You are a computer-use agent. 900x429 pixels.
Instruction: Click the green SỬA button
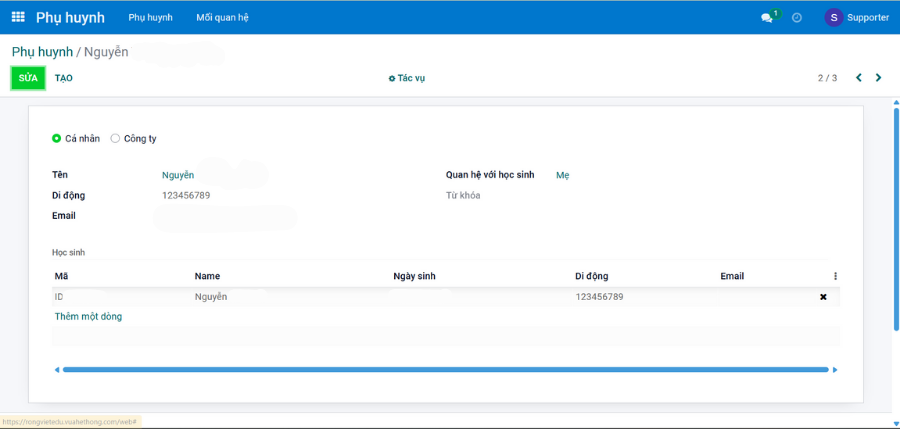28,78
